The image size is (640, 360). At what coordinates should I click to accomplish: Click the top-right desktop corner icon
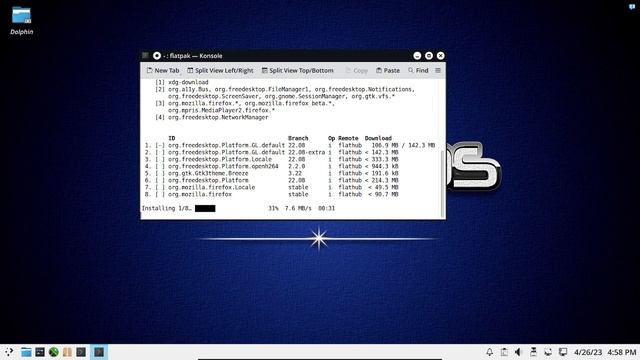click(x=632, y=6)
